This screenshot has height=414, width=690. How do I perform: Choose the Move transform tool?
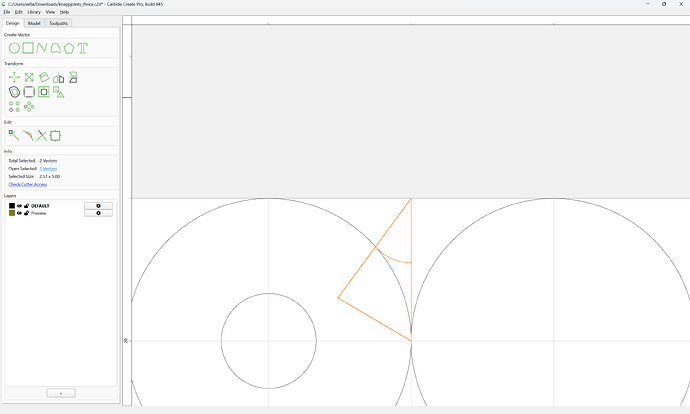(14, 77)
